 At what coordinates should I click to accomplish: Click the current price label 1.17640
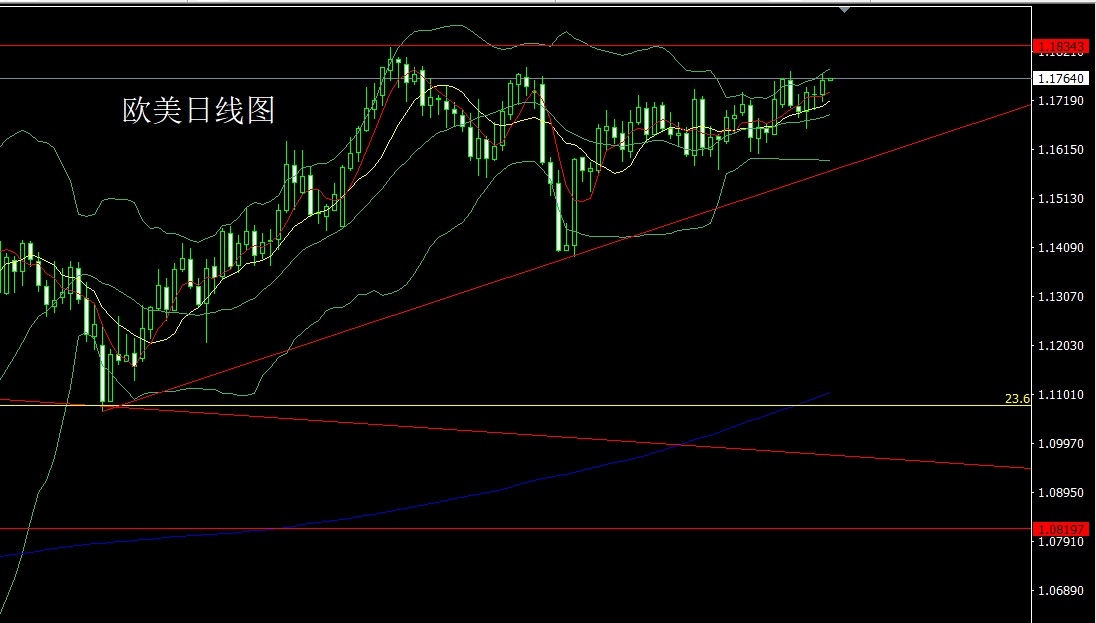(1060, 78)
